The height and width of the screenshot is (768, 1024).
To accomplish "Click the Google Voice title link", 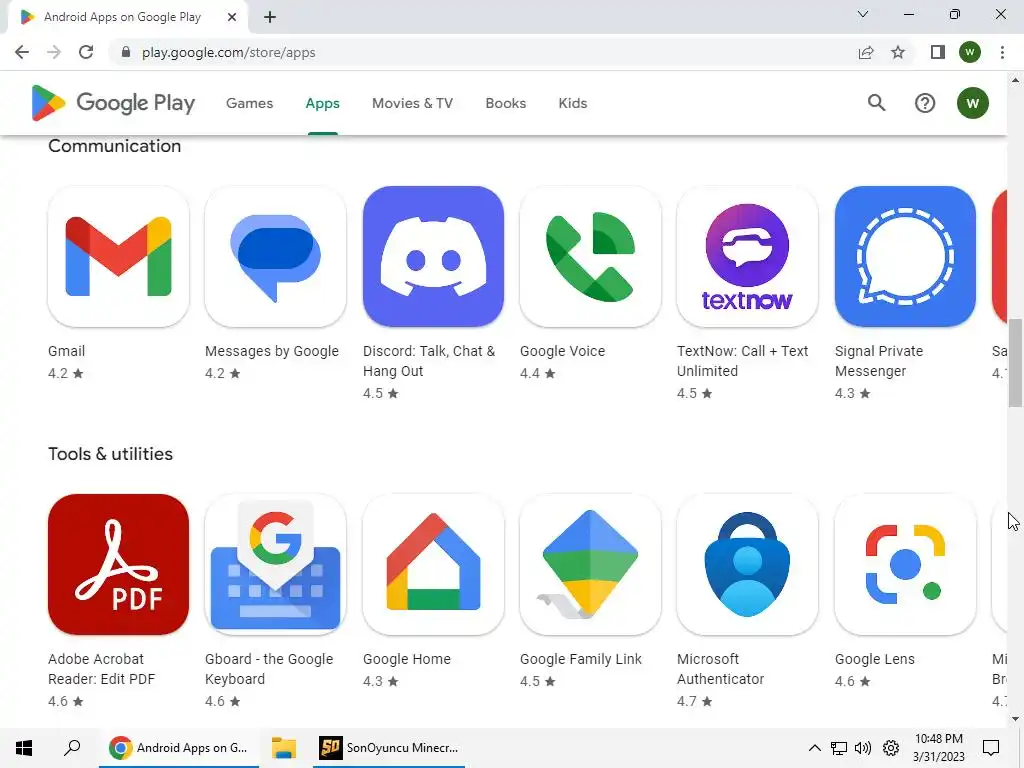I will (562, 351).
